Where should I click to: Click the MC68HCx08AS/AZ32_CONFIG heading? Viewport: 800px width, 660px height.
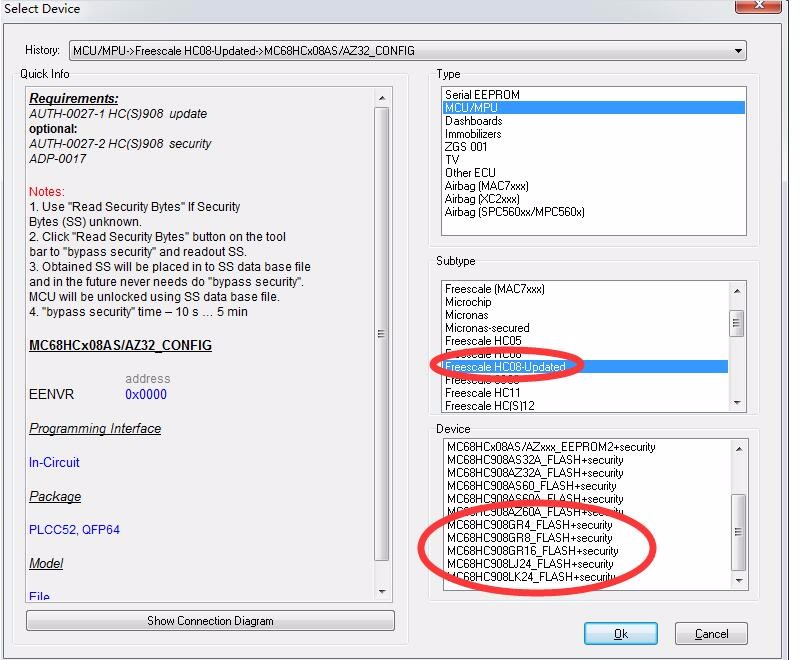coord(120,345)
